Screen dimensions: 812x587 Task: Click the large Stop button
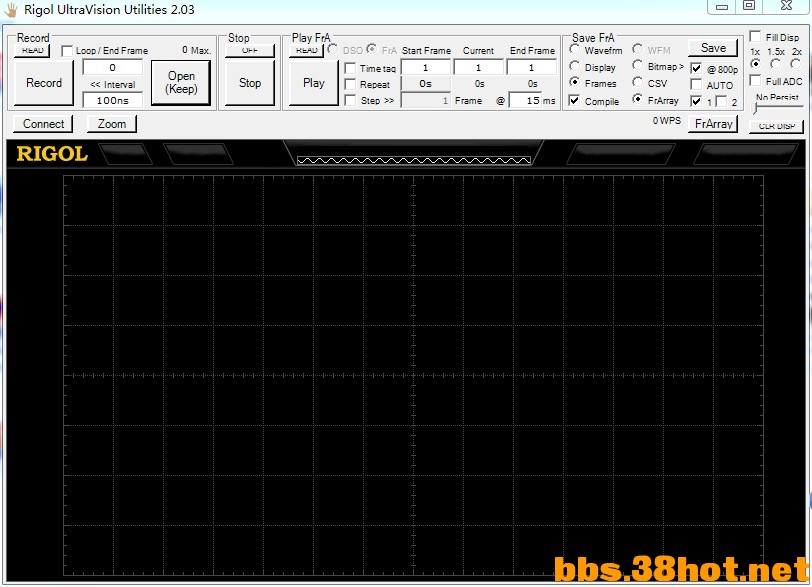(250, 83)
